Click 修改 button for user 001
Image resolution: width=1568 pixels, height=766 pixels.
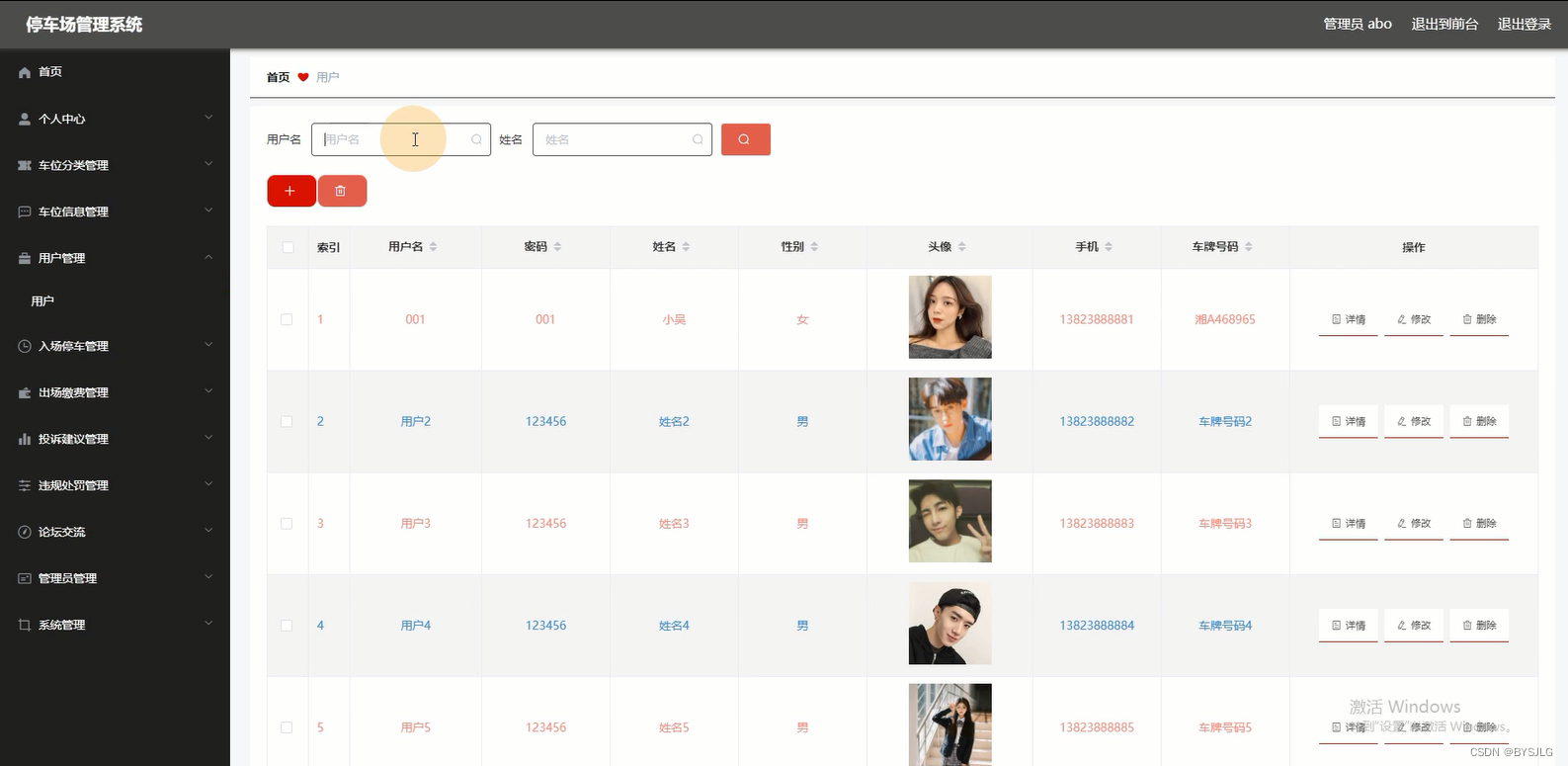coord(1414,320)
